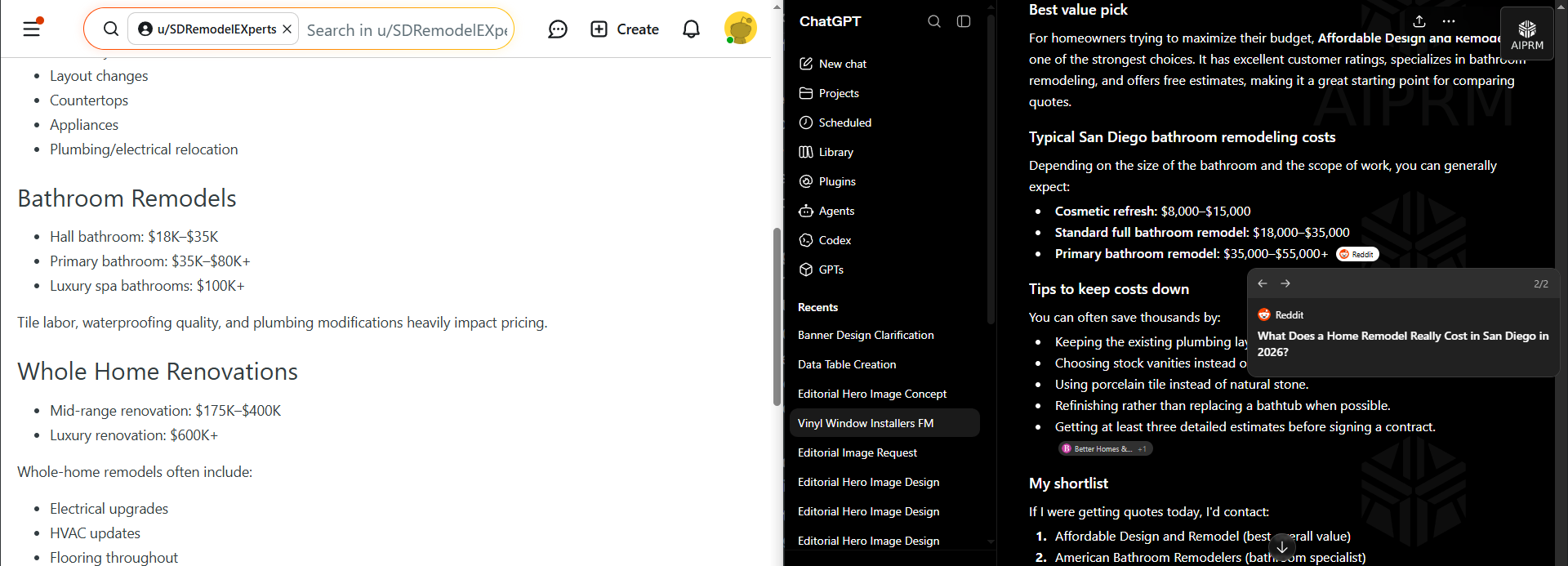
Task: Click the Better Homes citation chip
Action: (1105, 448)
